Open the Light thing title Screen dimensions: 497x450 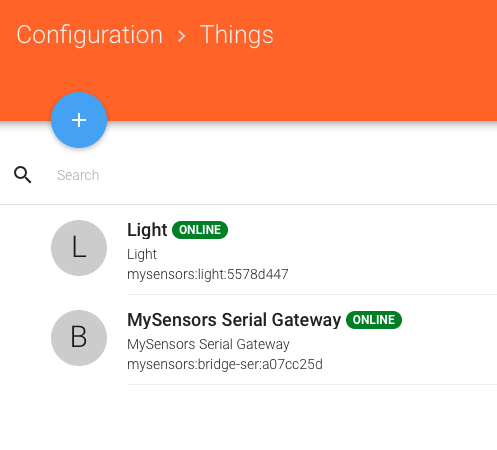click(x=147, y=230)
